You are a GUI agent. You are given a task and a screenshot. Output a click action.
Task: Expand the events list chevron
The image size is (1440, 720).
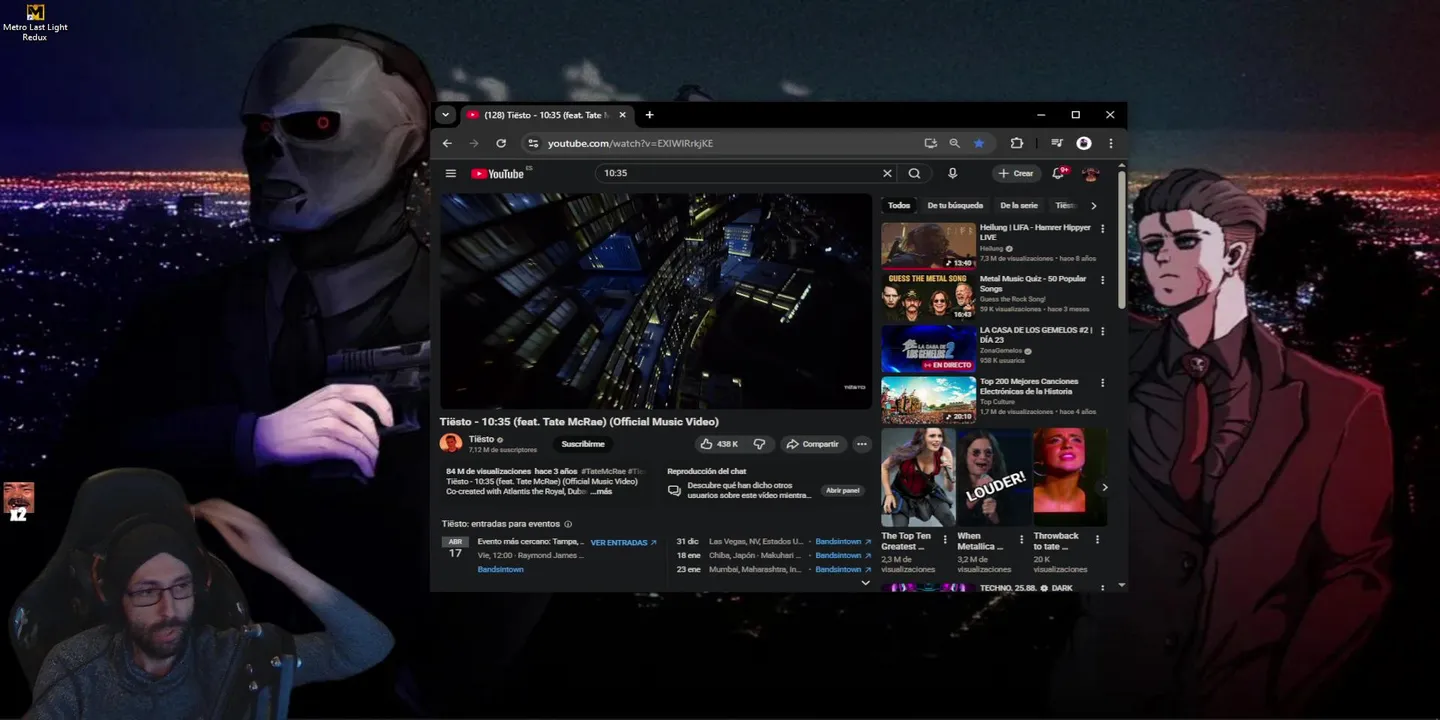tap(865, 583)
